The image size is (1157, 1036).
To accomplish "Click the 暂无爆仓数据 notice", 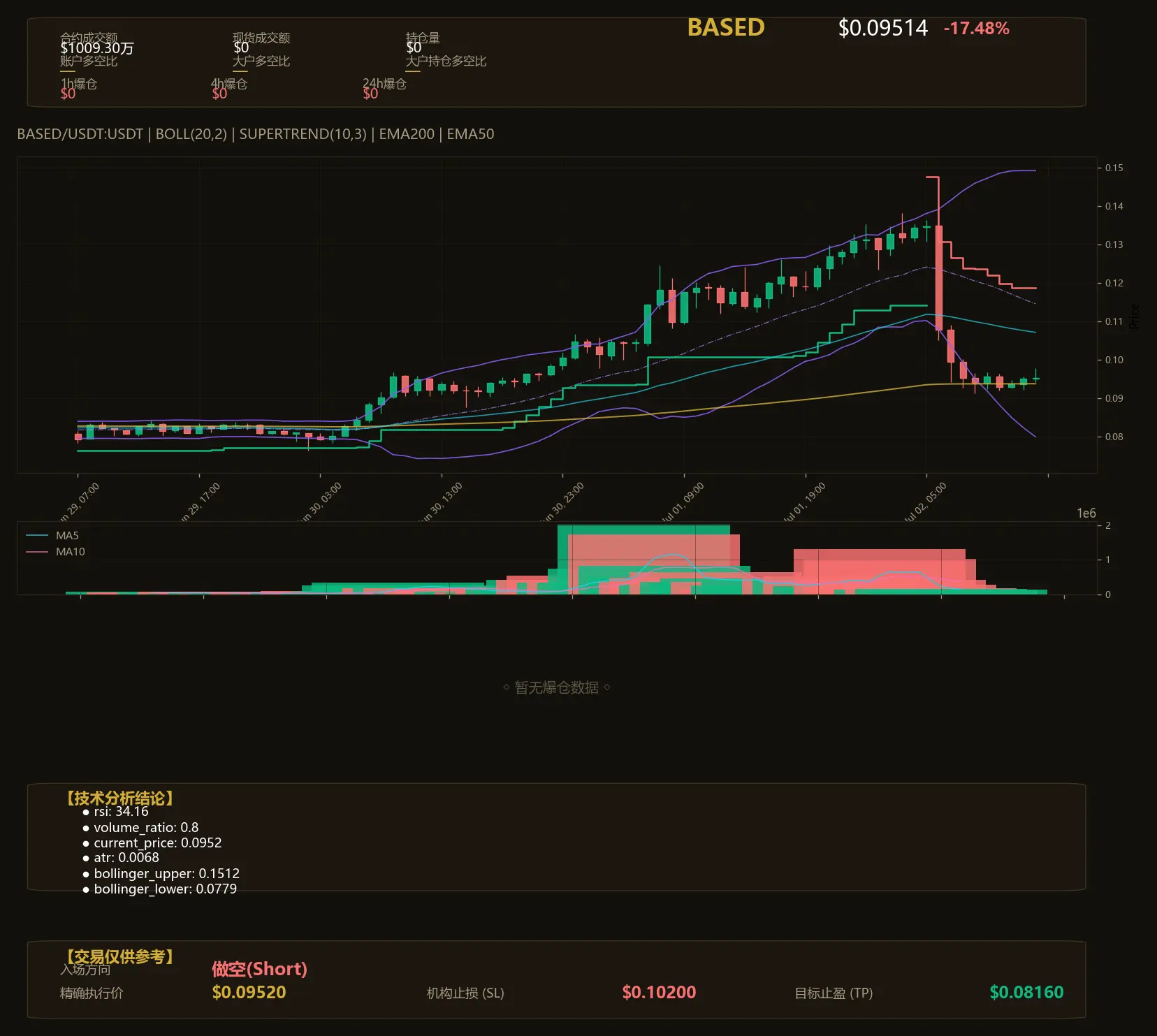I will [x=557, y=687].
